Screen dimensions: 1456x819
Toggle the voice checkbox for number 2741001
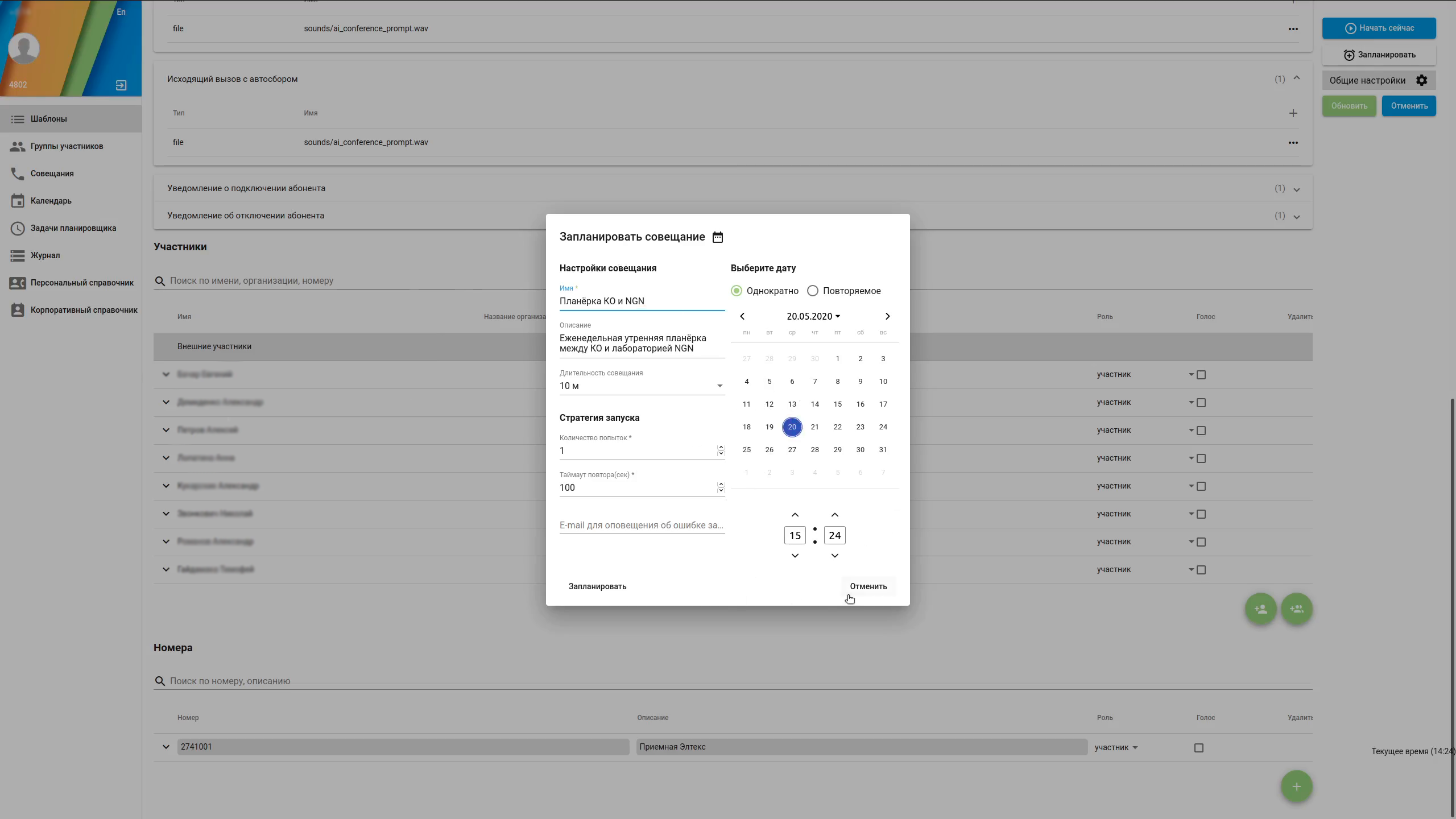pyautogui.click(x=1199, y=748)
